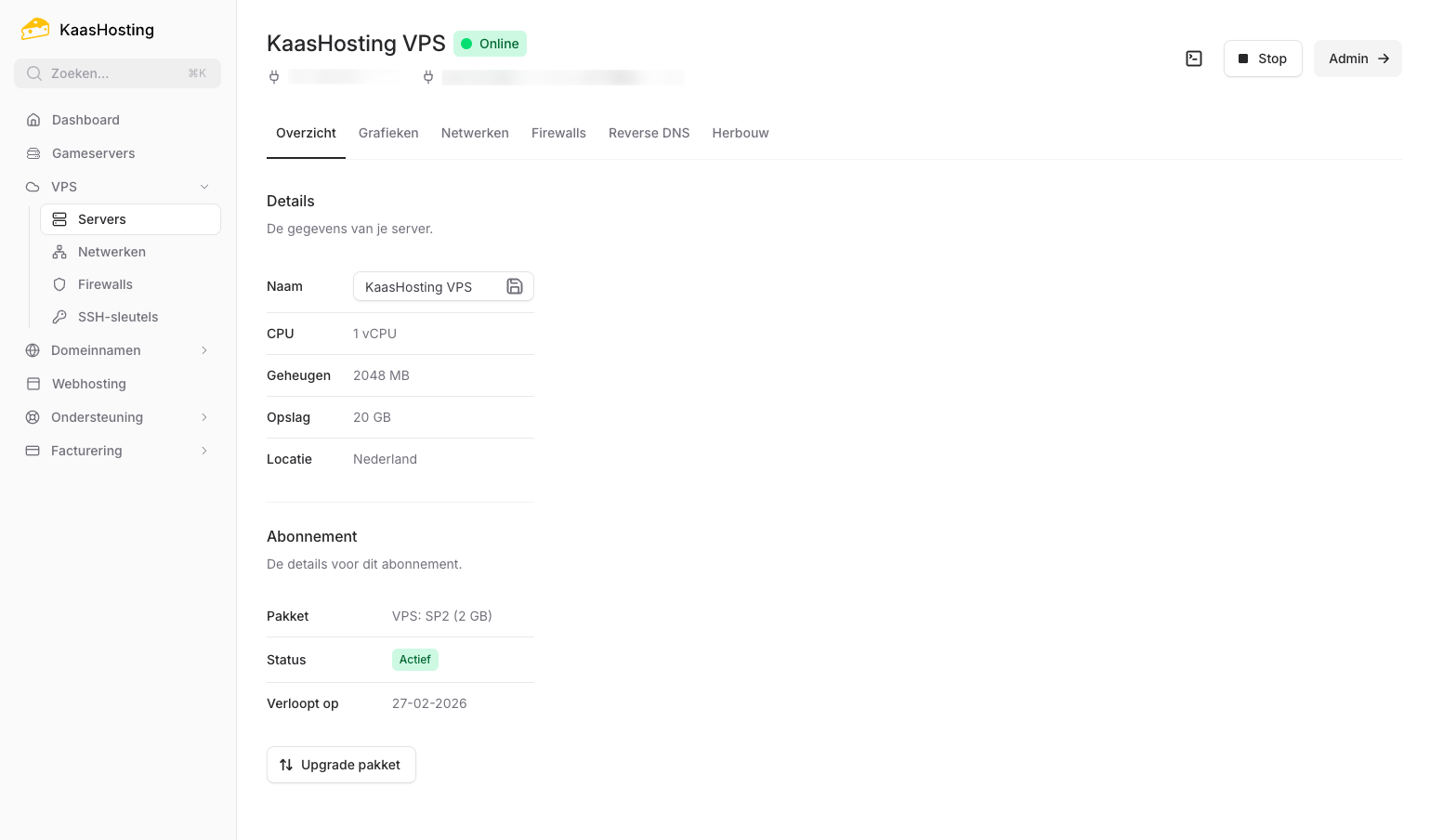The height and width of the screenshot is (840, 1430).
Task: Stop the VPS server
Action: pyautogui.click(x=1262, y=59)
